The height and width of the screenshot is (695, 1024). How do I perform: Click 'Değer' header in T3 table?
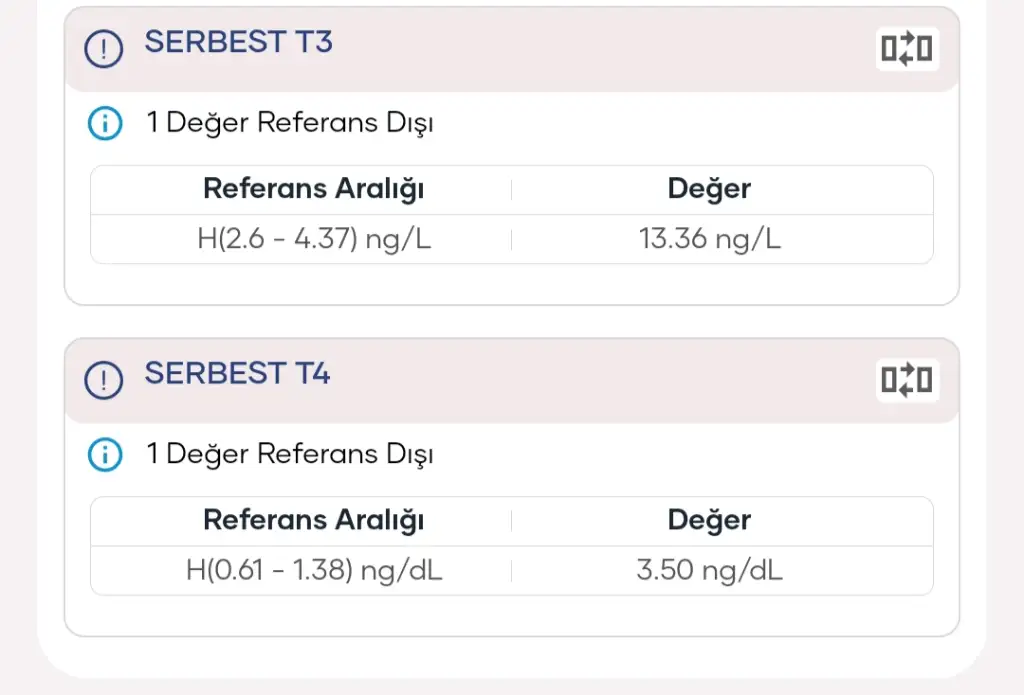tap(709, 188)
